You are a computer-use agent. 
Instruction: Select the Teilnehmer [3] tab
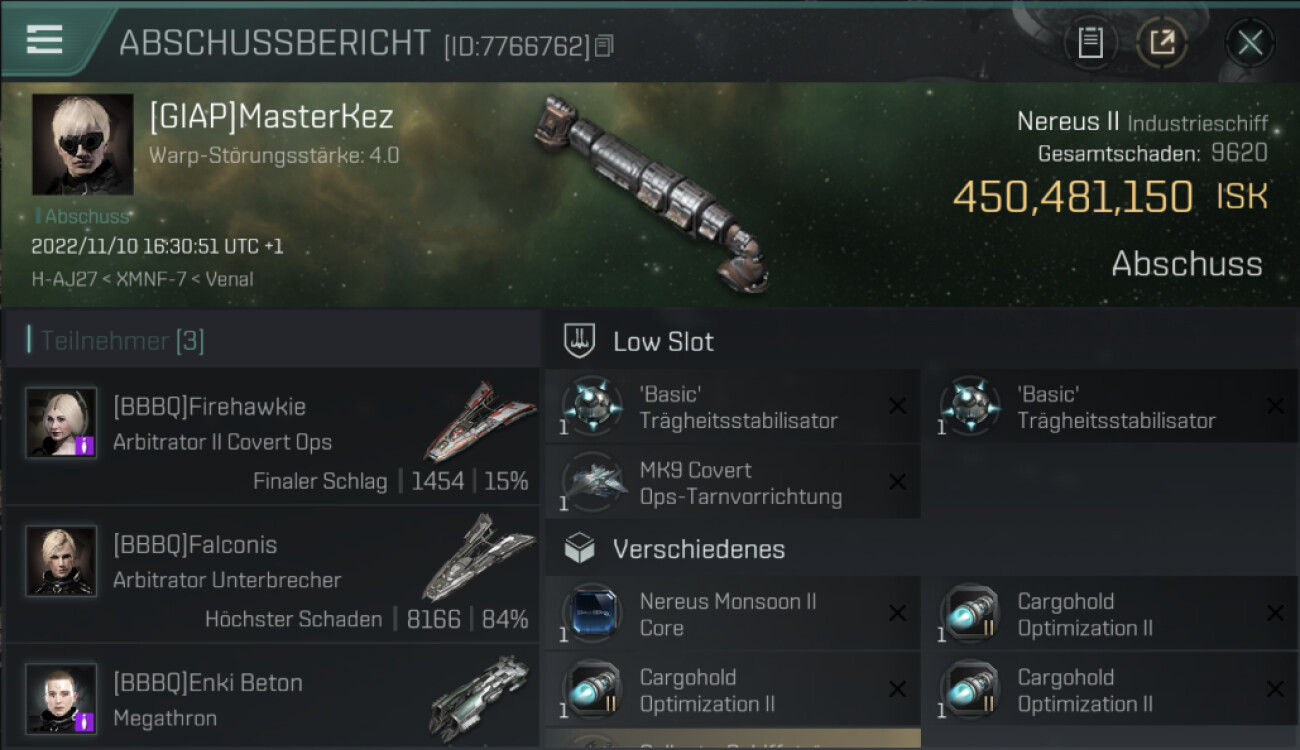click(x=122, y=341)
